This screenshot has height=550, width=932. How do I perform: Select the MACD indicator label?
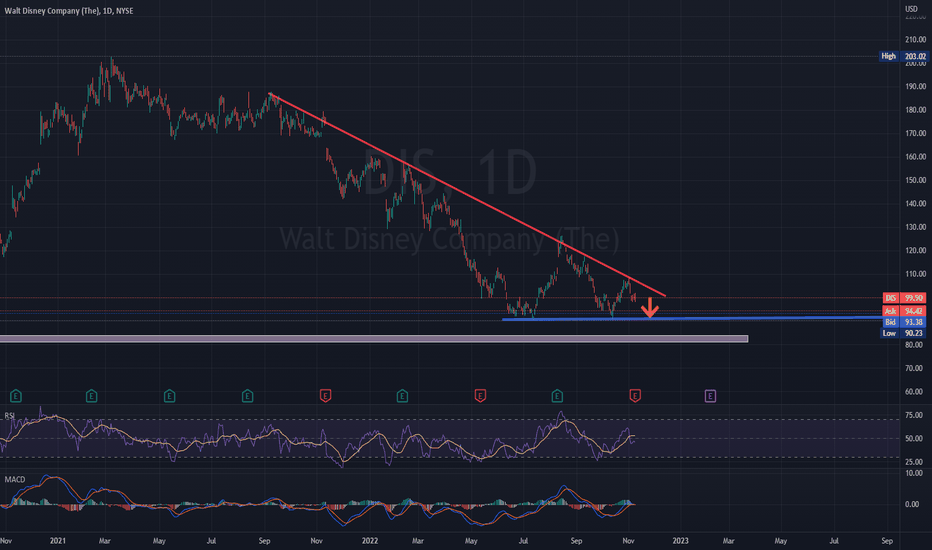pos(15,479)
